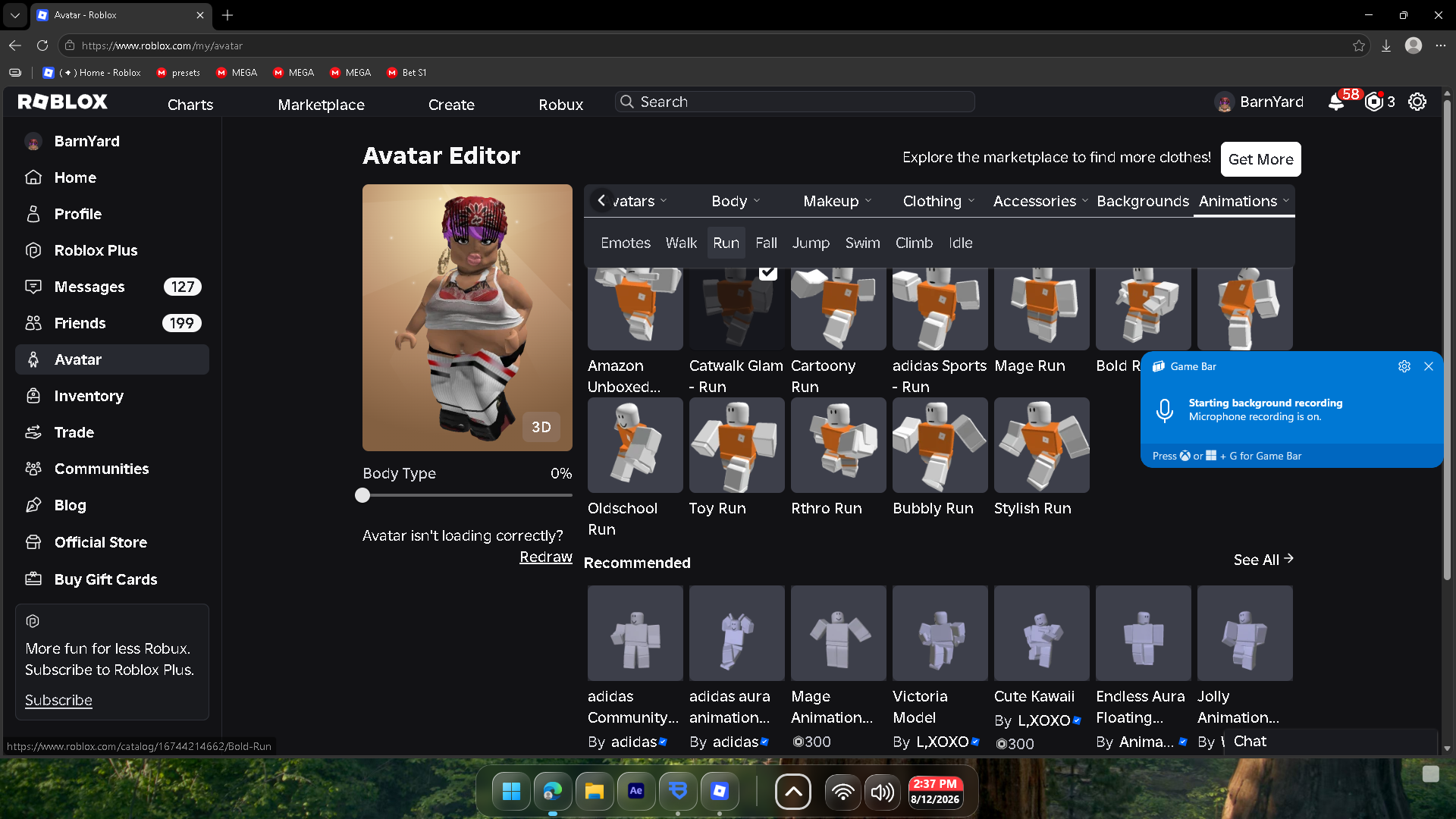
Task: Open the Chat panel
Action: 1331,742
